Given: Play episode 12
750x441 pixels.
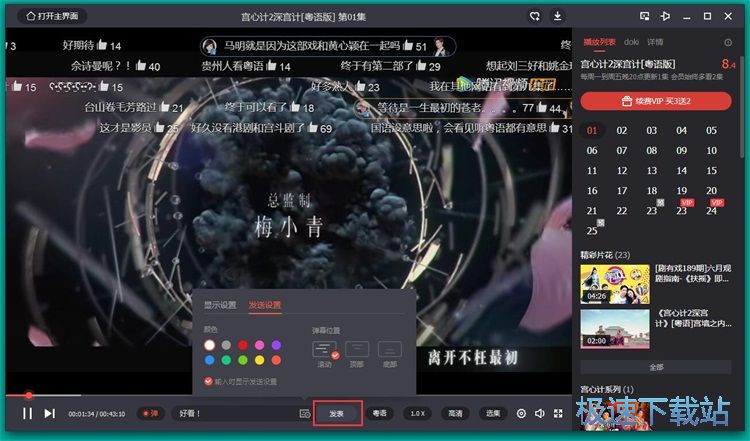Looking at the screenshot, I should point(621,171).
